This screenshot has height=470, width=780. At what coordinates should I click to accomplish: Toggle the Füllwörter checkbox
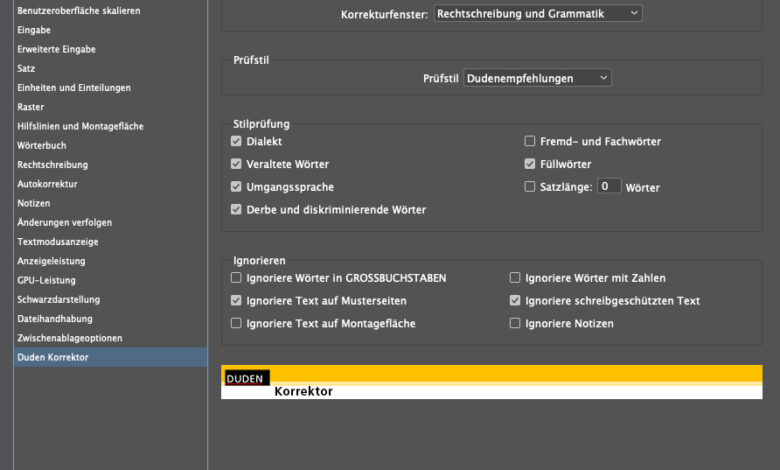[531, 164]
